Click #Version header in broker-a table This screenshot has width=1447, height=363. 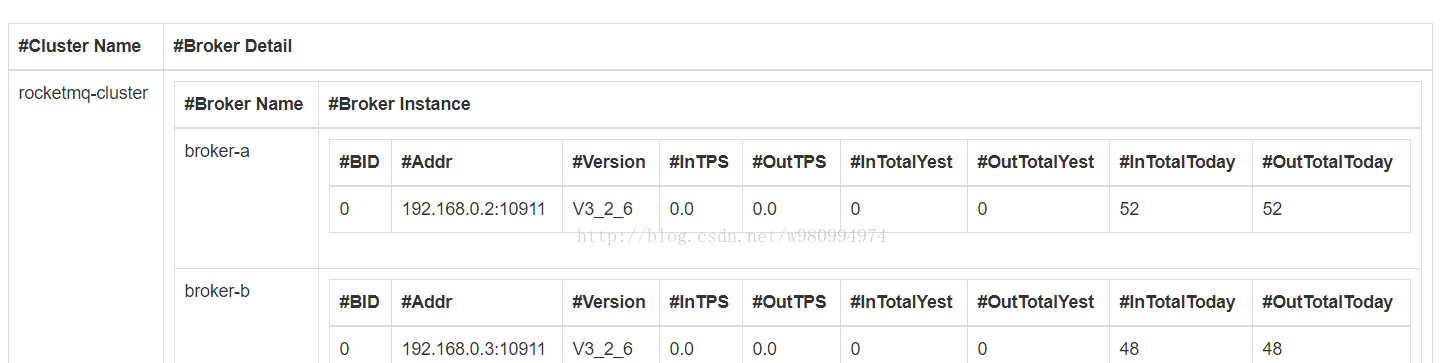coord(609,162)
